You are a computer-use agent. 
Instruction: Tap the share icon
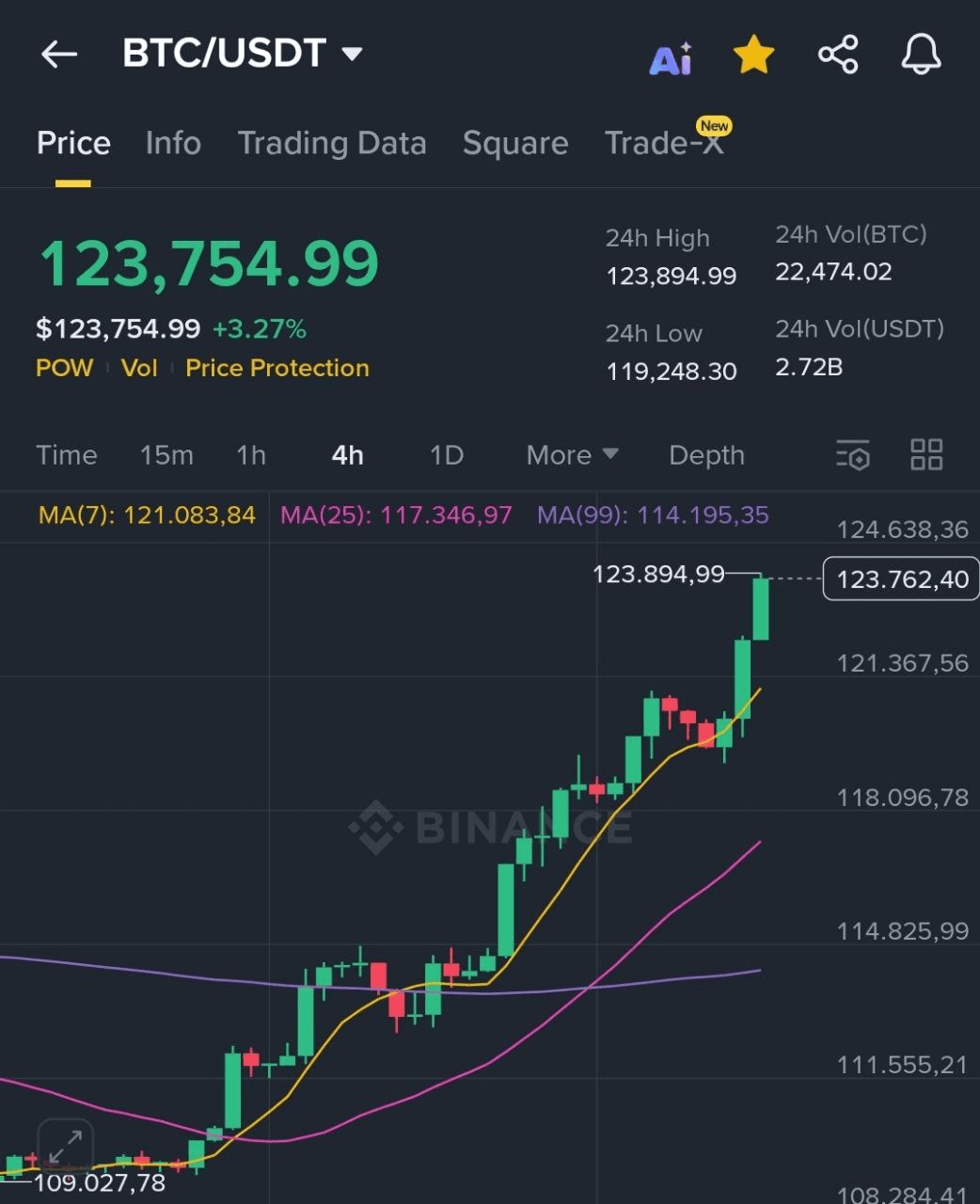[838, 55]
